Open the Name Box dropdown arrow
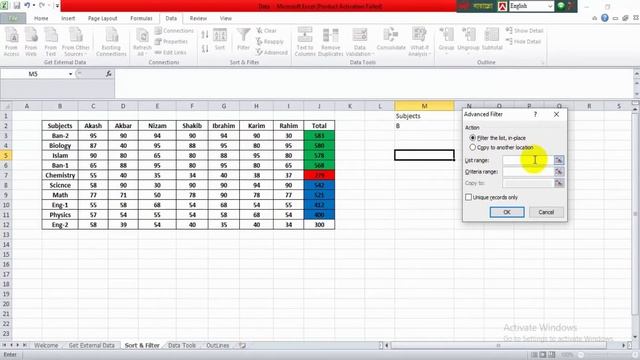This screenshot has height=360, width=640. [70, 74]
